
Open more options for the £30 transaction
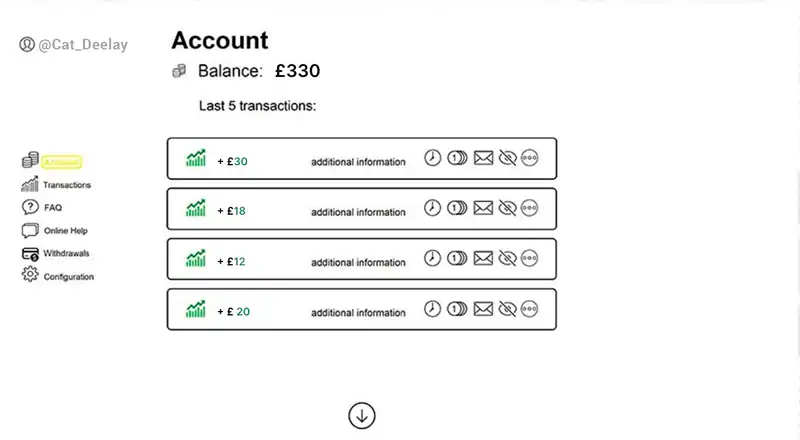point(530,158)
